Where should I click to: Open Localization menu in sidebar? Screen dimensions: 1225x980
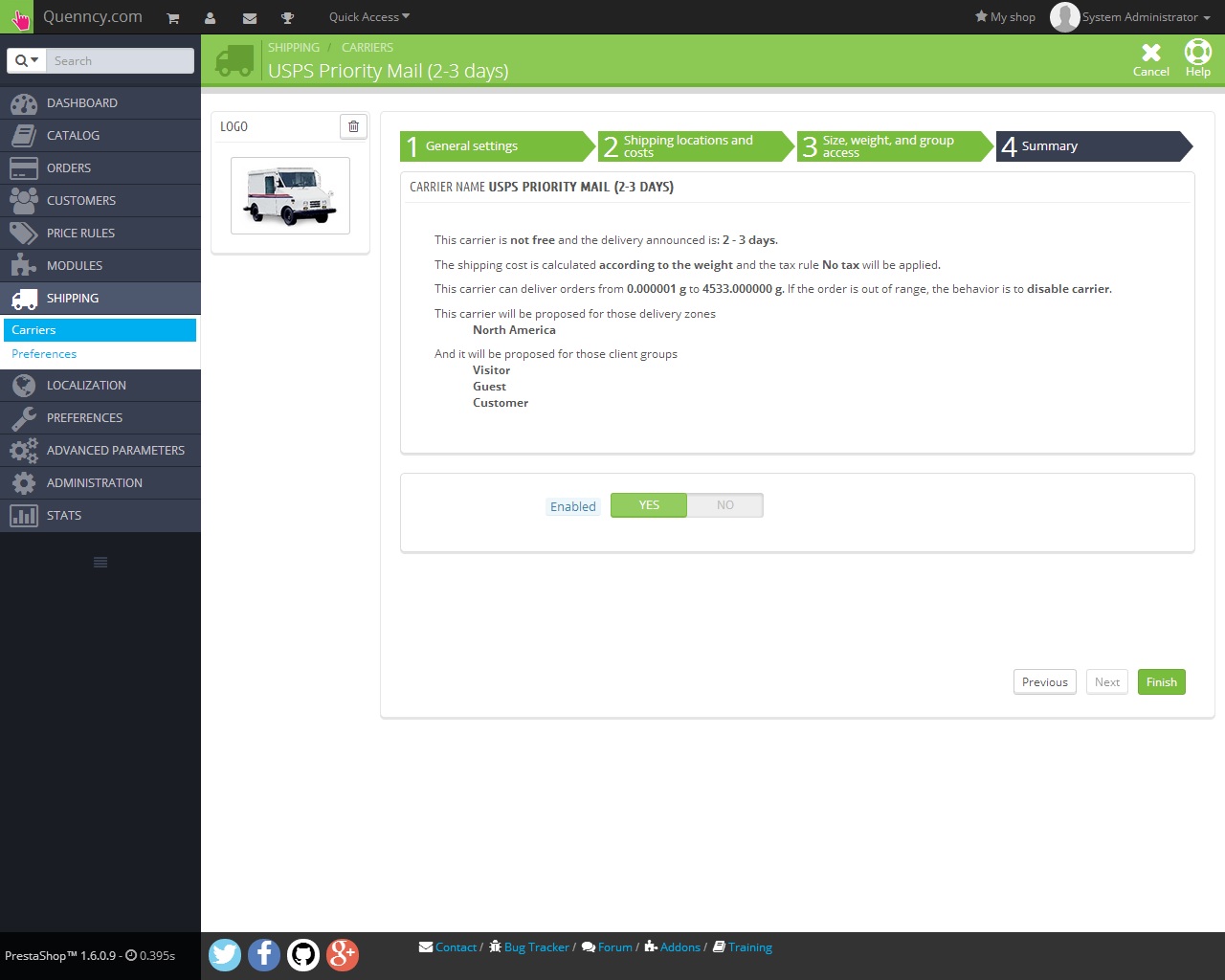click(100, 386)
